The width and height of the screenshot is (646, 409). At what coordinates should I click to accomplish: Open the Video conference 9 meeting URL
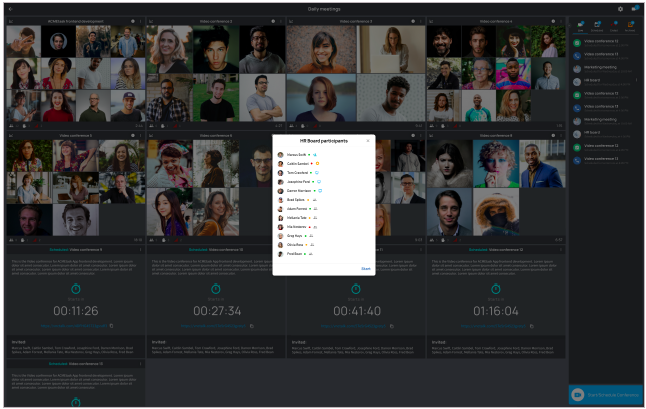pyautogui.click(x=74, y=326)
